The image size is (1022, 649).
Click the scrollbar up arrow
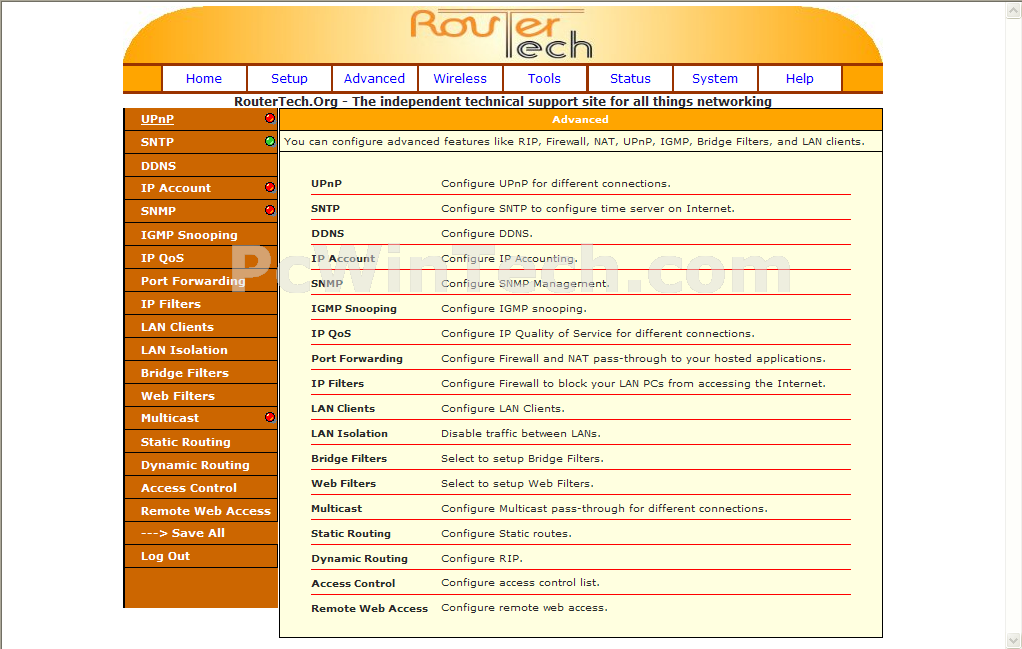tap(1014, 11)
